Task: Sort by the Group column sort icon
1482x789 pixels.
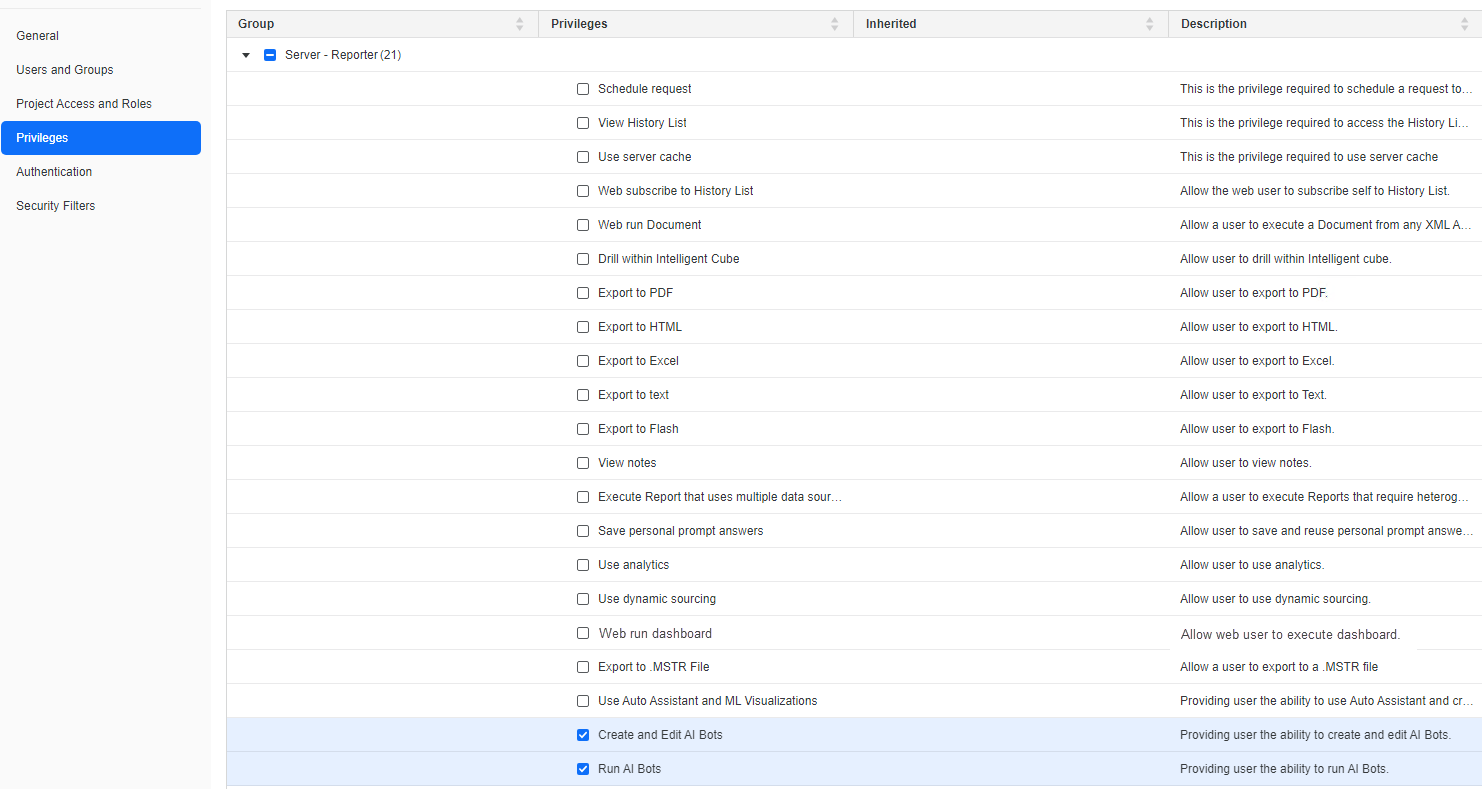Action: point(519,24)
